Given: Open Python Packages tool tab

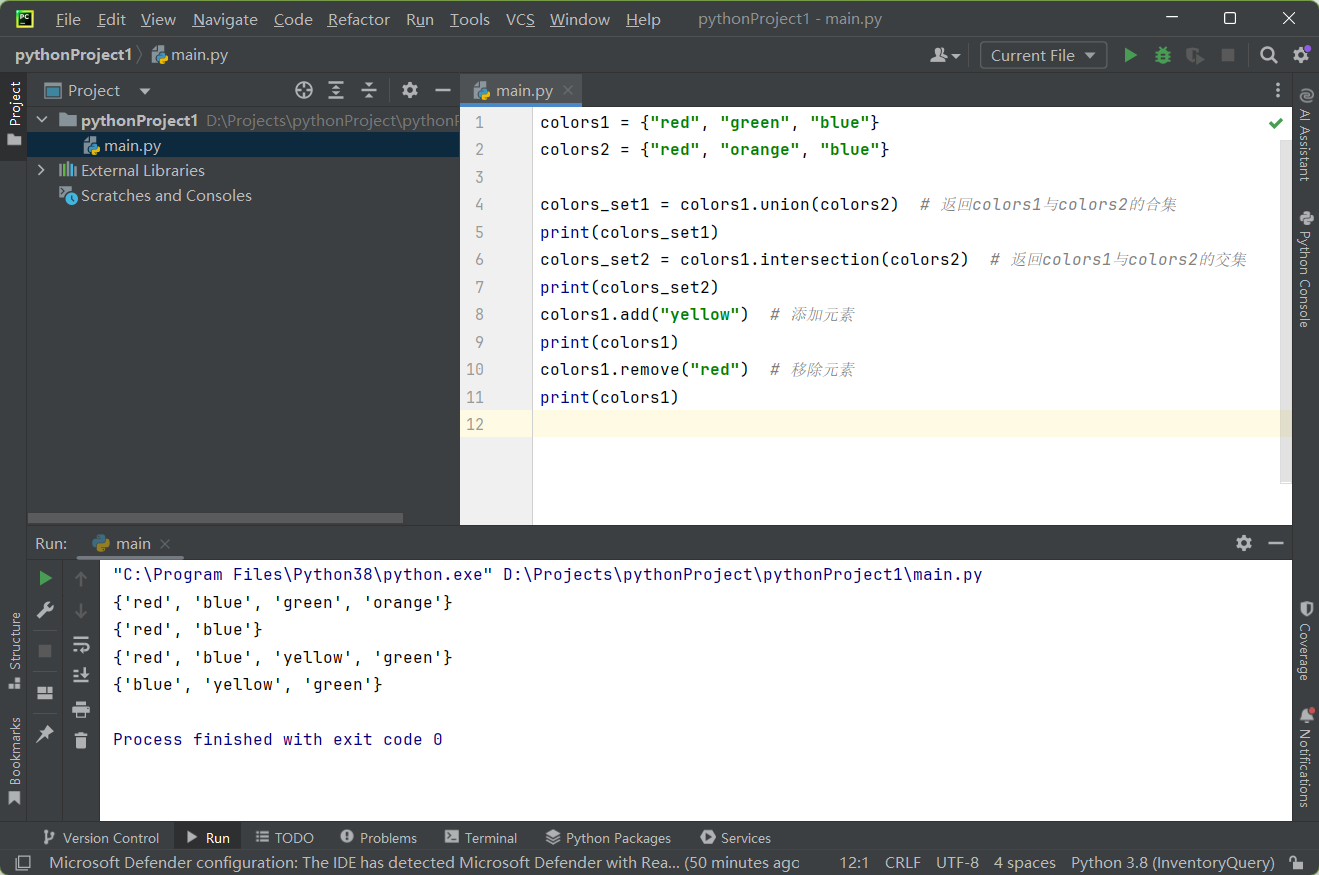Looking at the screenshot, I should [x=608, y=838].
